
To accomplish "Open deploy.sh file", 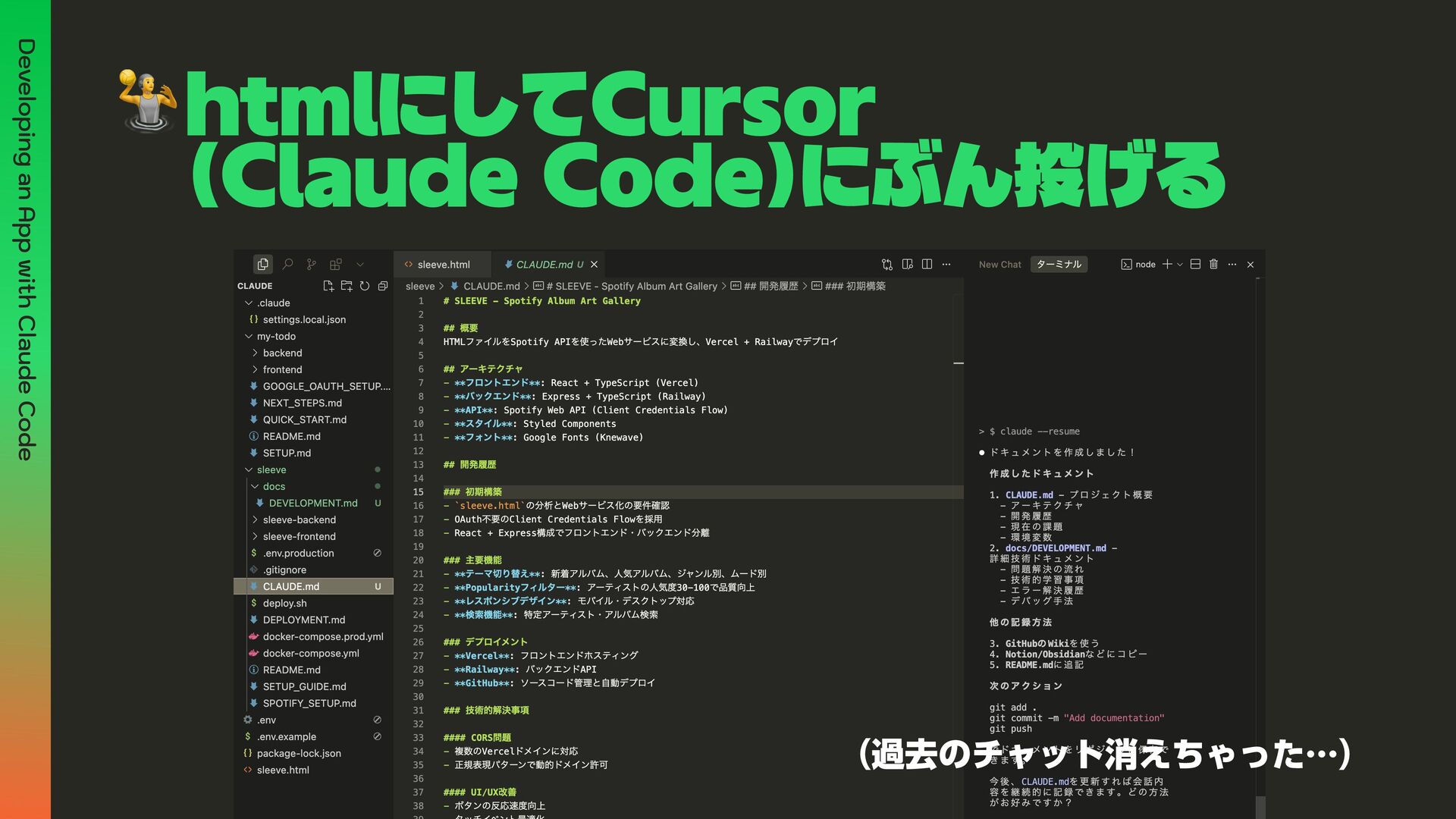I will [314, 603].
